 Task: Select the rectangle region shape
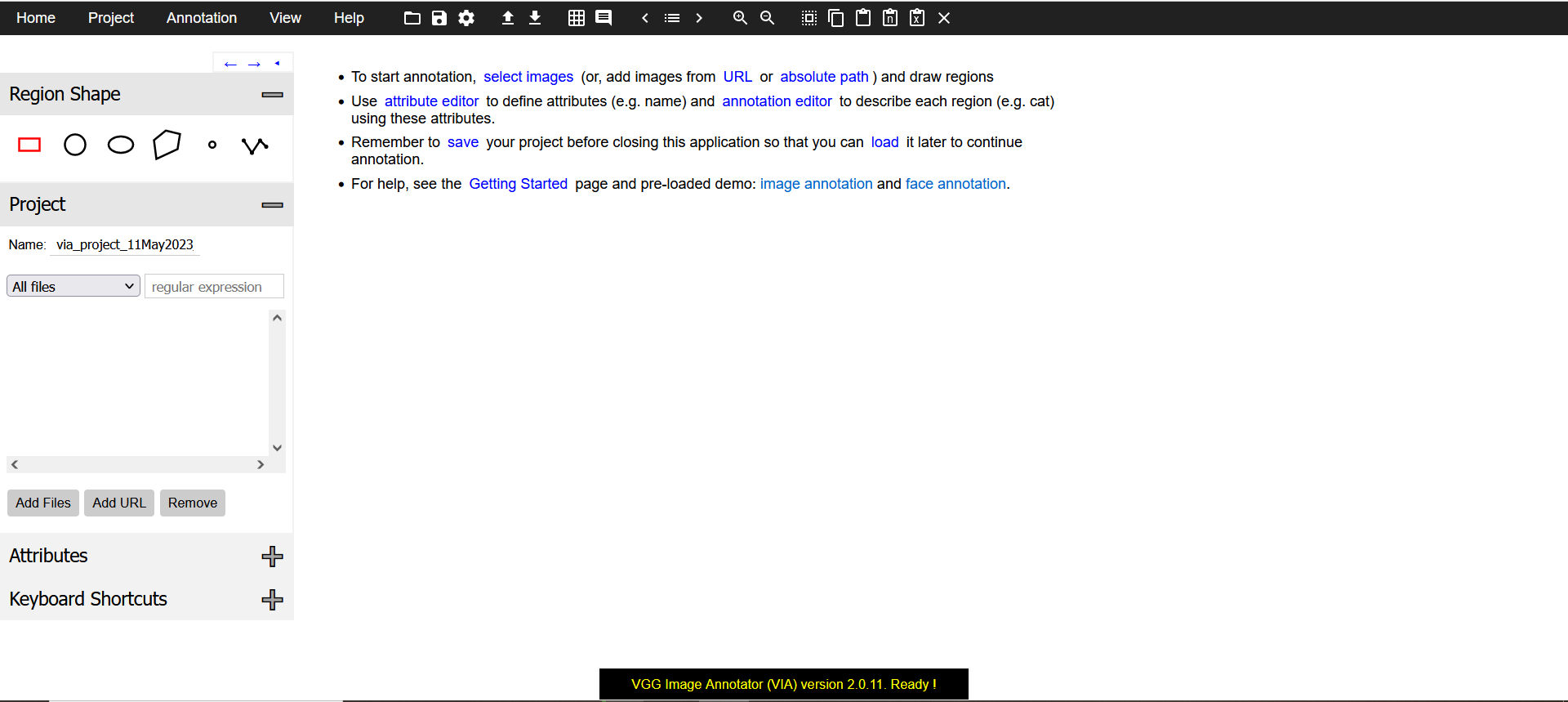click(x=29, y=145)
